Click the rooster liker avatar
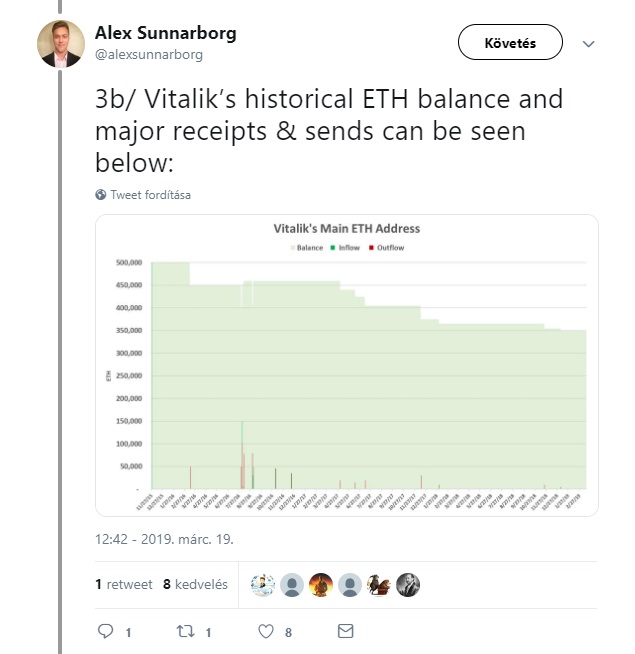 [379, 585]
